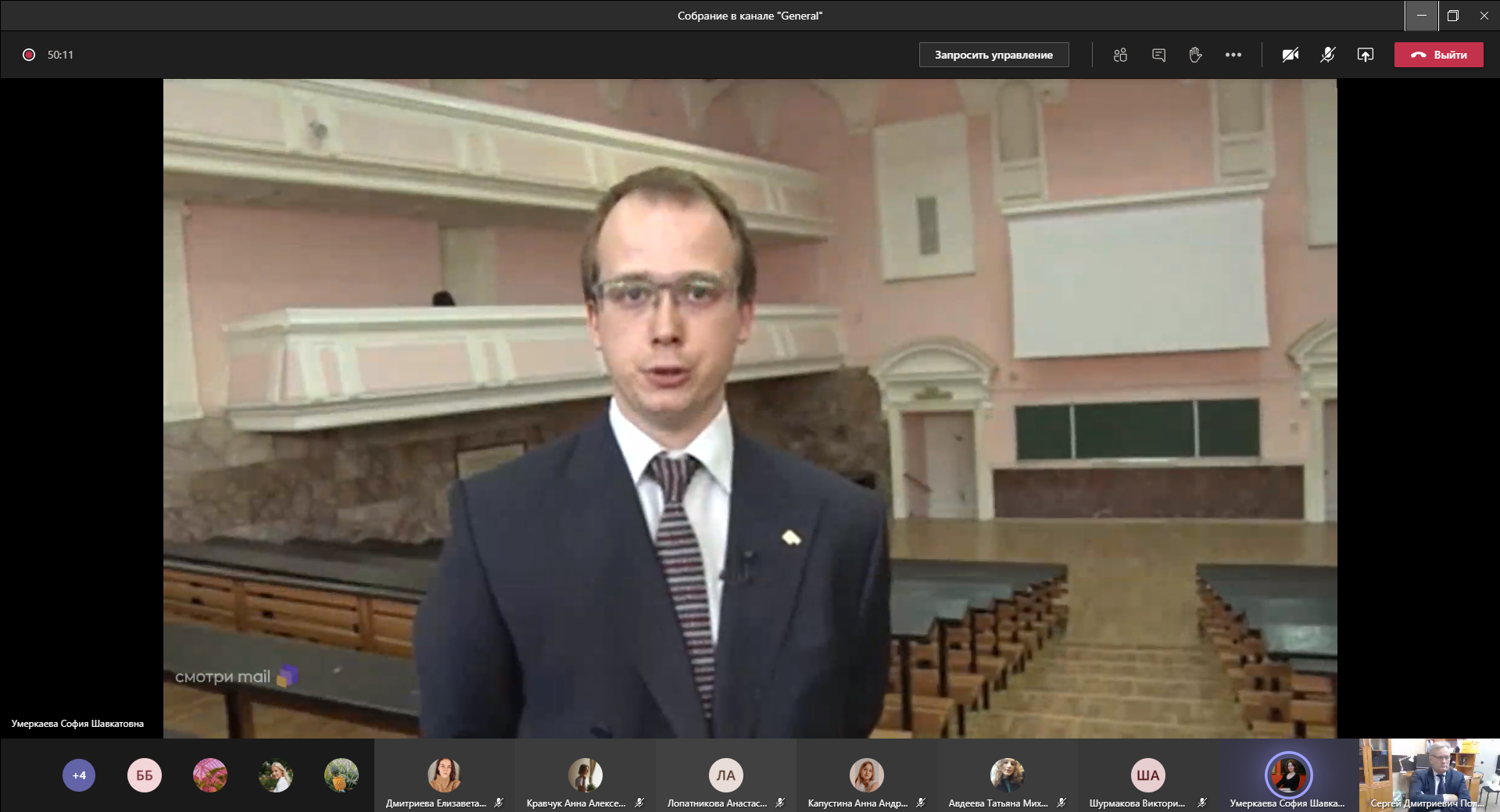Select participant Капустина Анна tile
This screenshot has height=812, width=1500.
coord(866,776)
